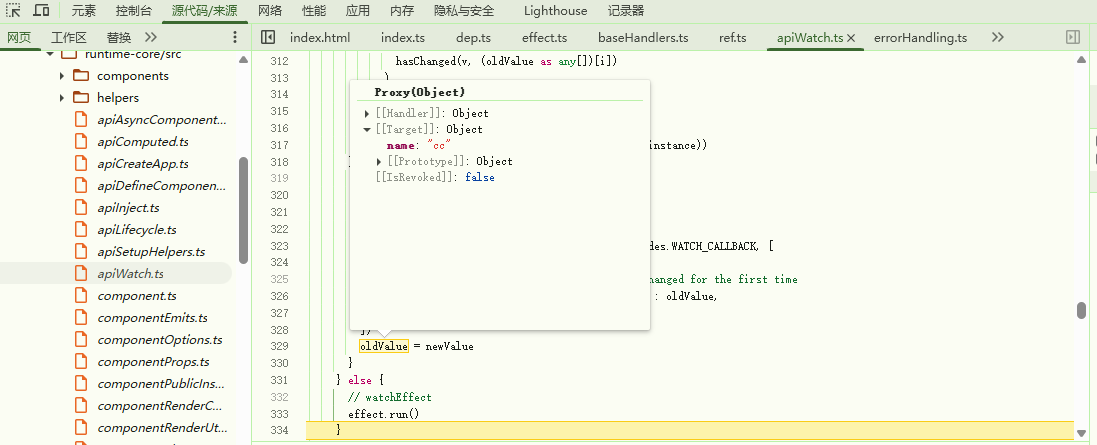The height and width of the screenshot is (445, 1097).
Task: Open the 性能 panel tab
Action: coord(313,10)
